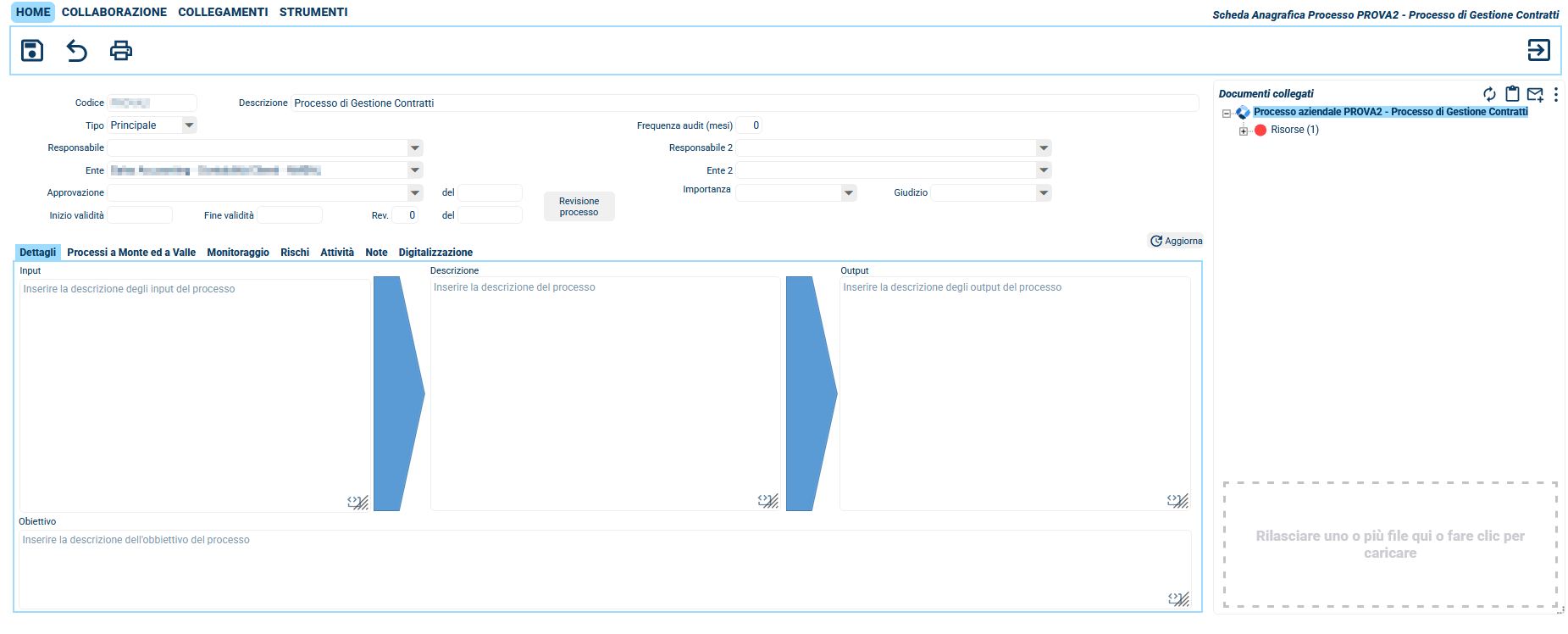Open the Importanza dropdown
1568x634 pixels.
click(x=849, y=193)
